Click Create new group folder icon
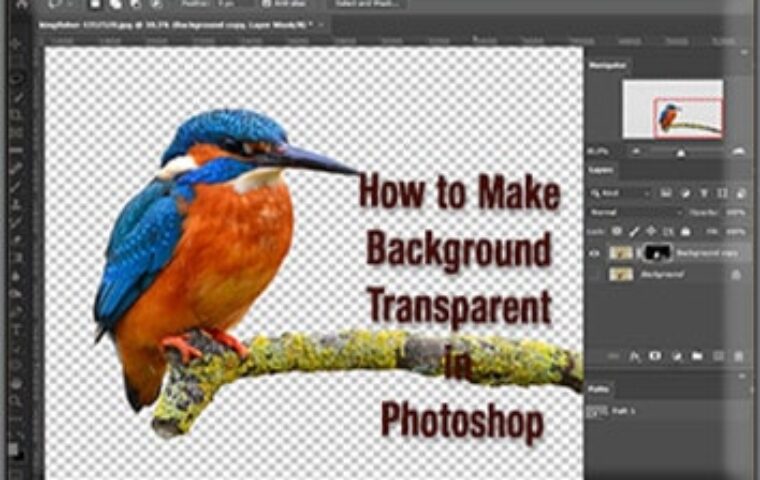 [697, 356]
